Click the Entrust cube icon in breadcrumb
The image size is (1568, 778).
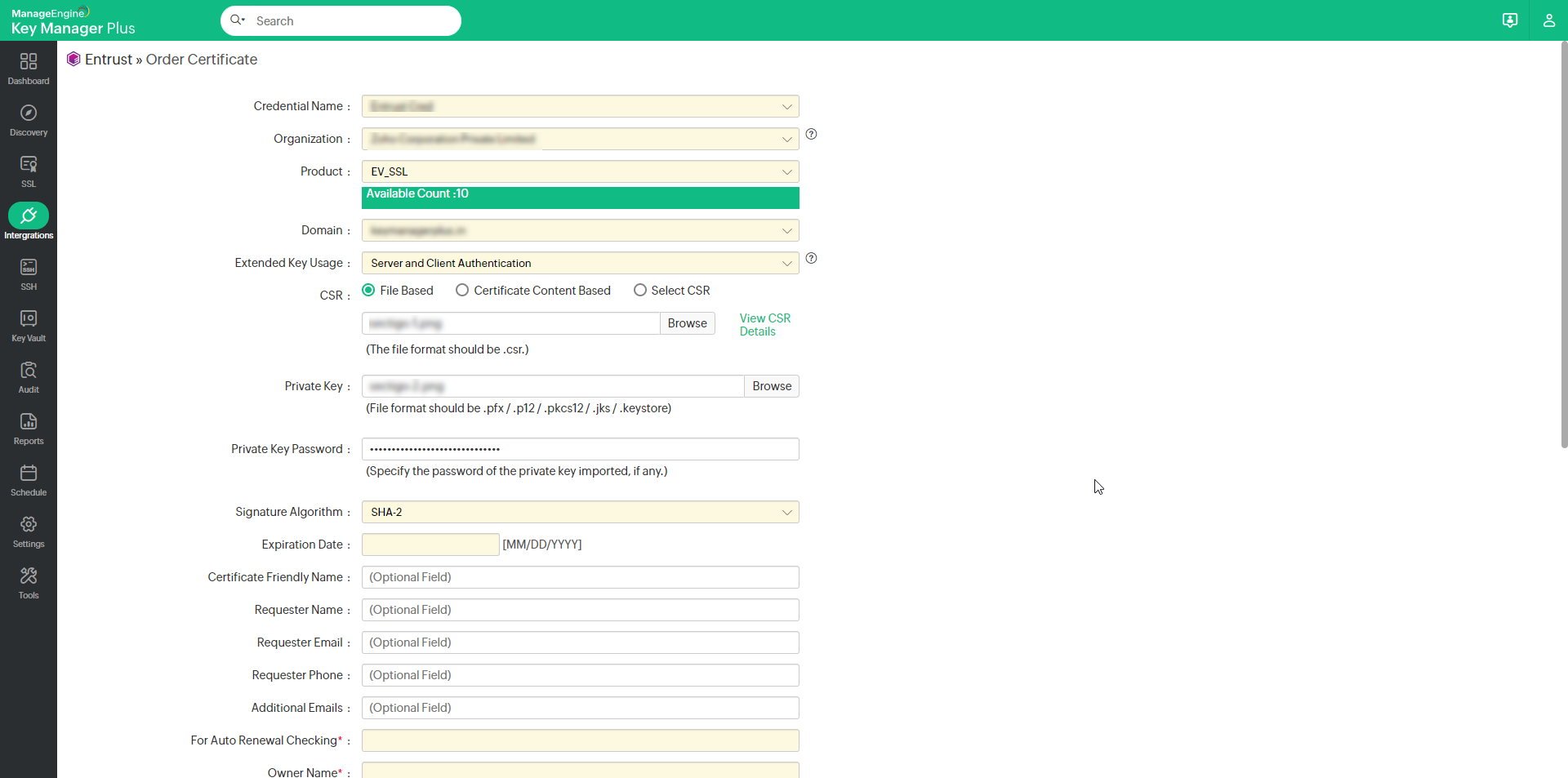(73, 59)
